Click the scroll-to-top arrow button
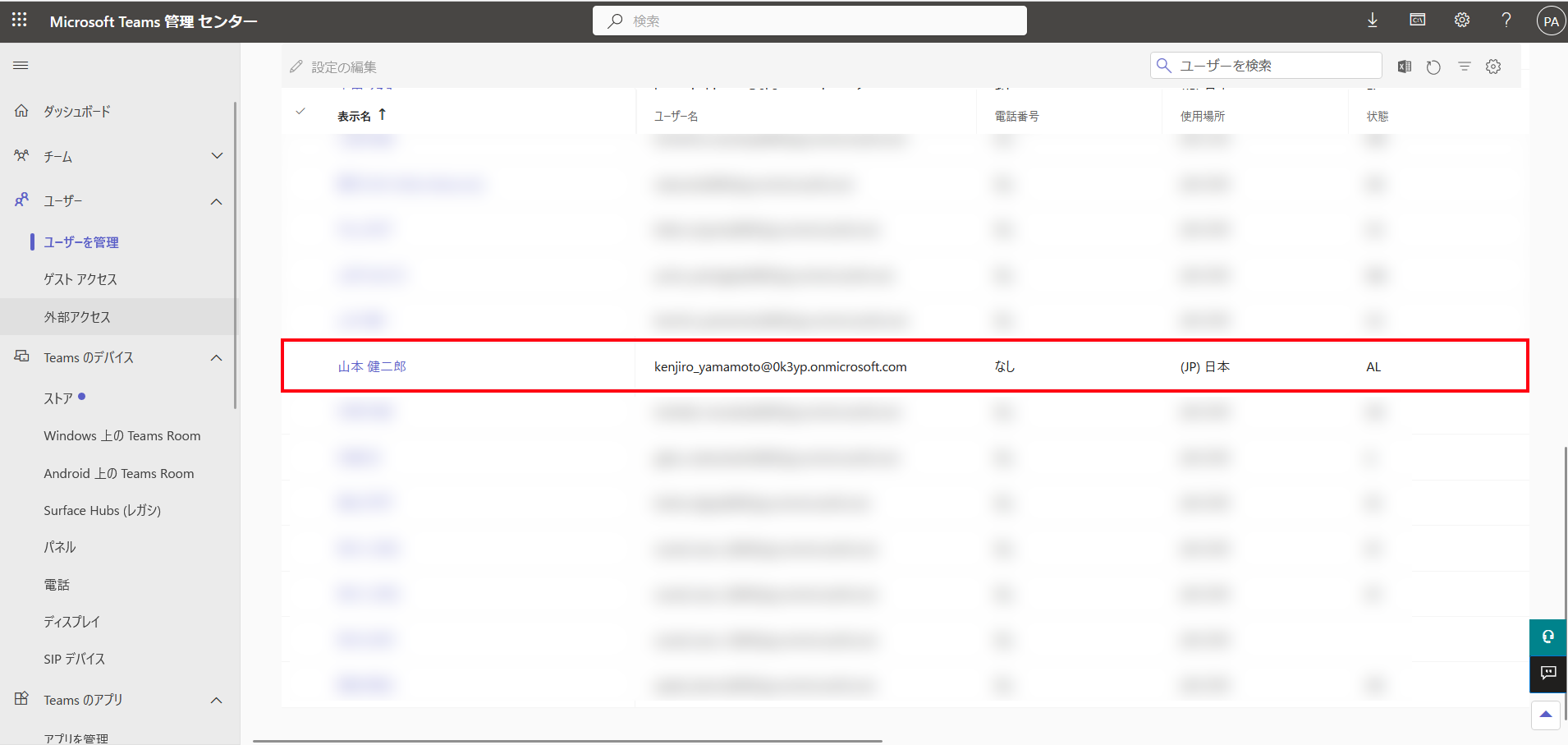Image resolution: width=1568 pixels, height=745 pixels. pos(1546,715)
